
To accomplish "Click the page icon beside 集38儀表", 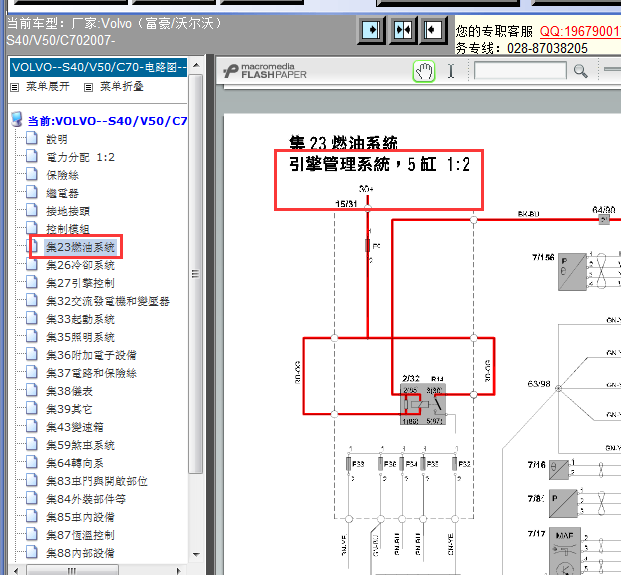I will click(x=32, y=390).
